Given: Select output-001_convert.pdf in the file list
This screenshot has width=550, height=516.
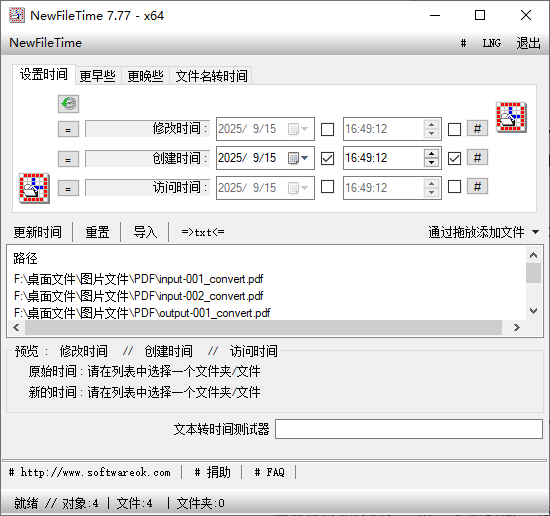Looking at the screenshot, I should click(x=142, y=313).
